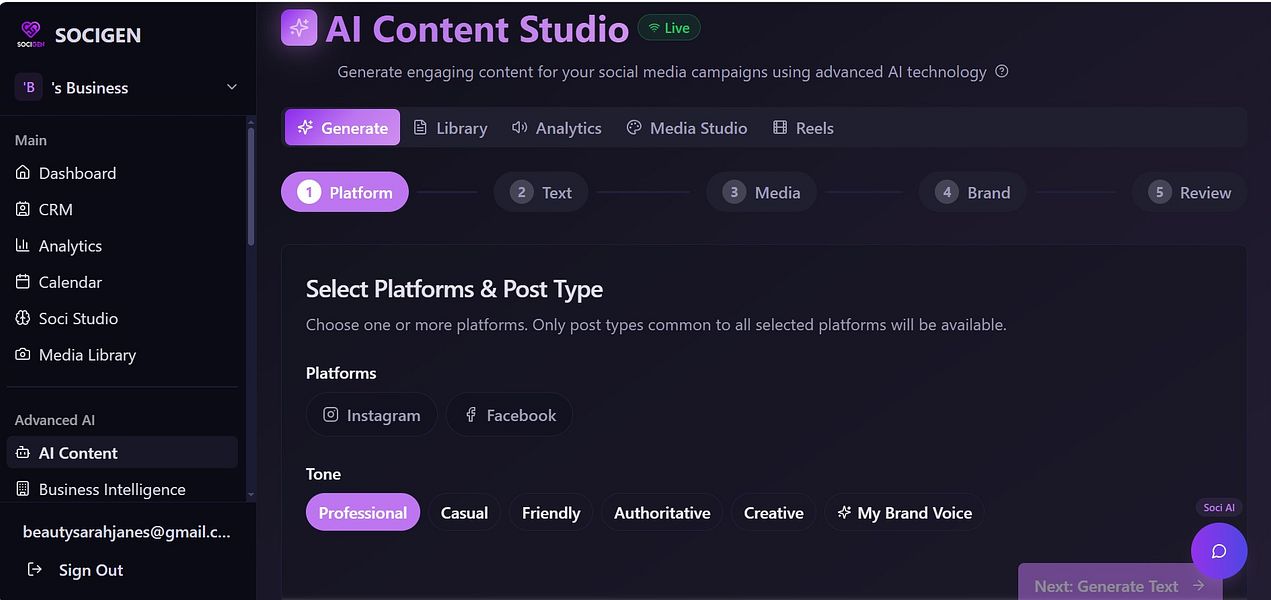Click Sign Out
1271x600 pixels.
pos(76,569)
